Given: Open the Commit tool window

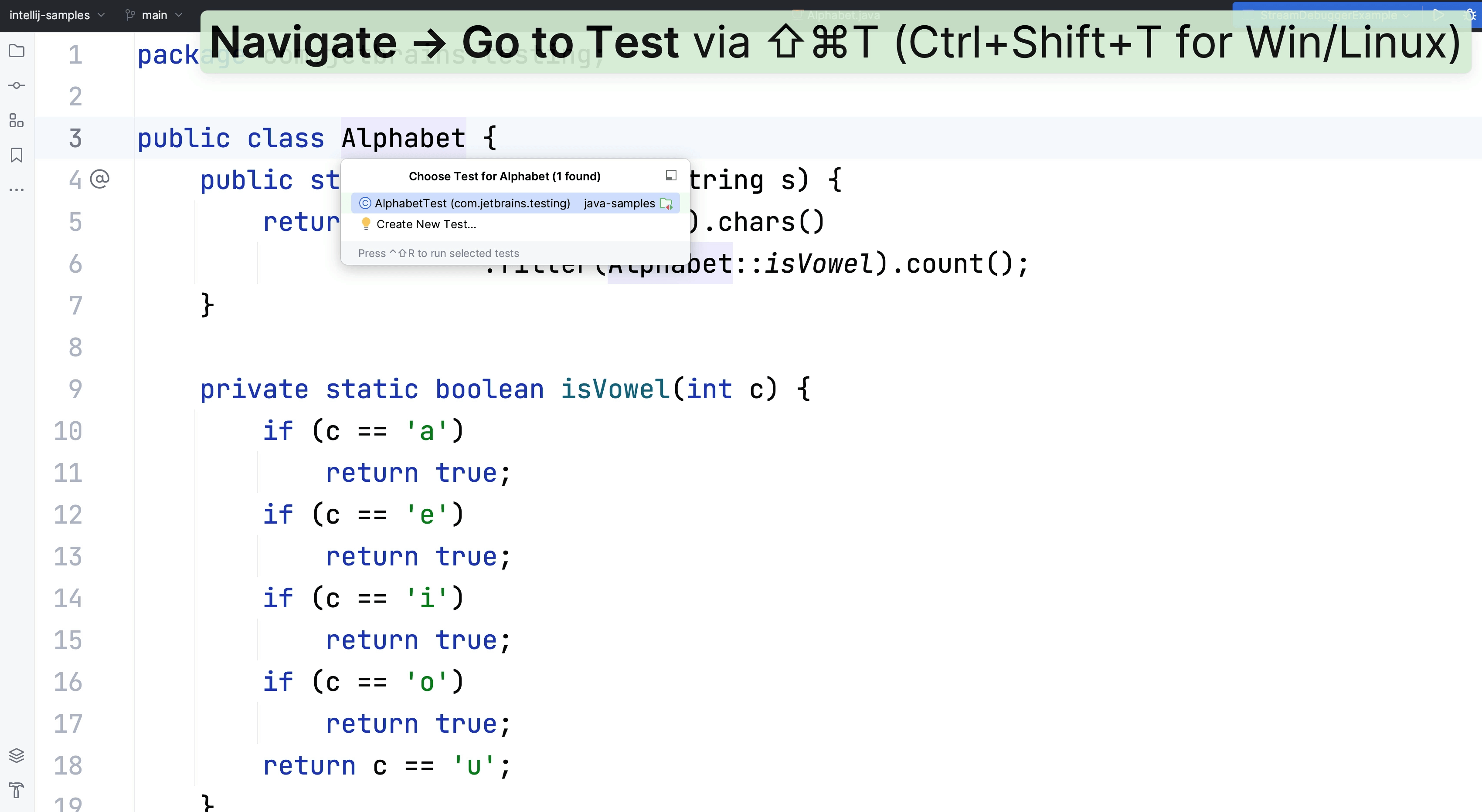Looking at the screenshot, I should pos(17,86).
